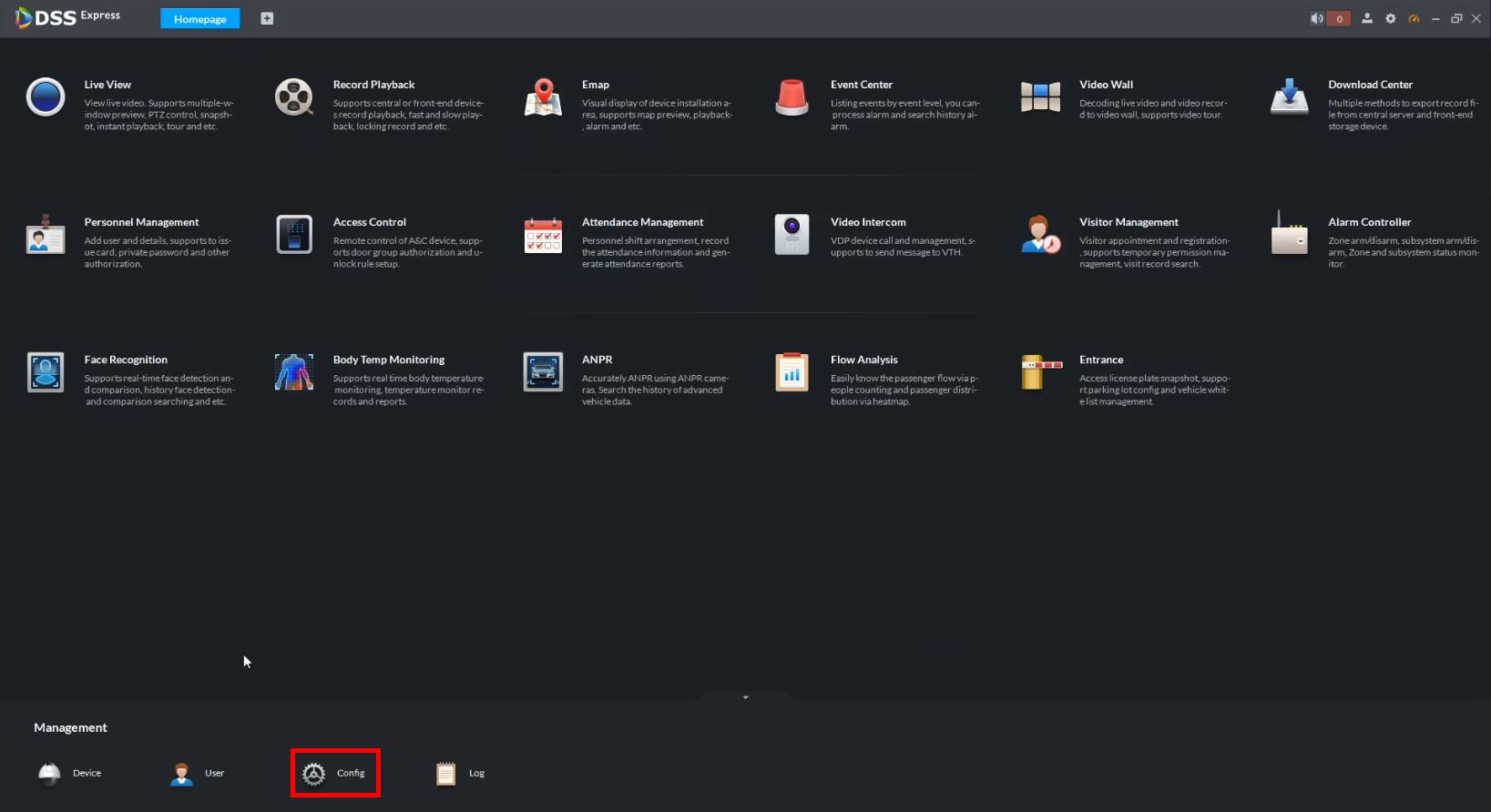This screenshot has width=1491, height=812.
Task: Click the Face Recognition title text
Action: [x=126, y=360]
